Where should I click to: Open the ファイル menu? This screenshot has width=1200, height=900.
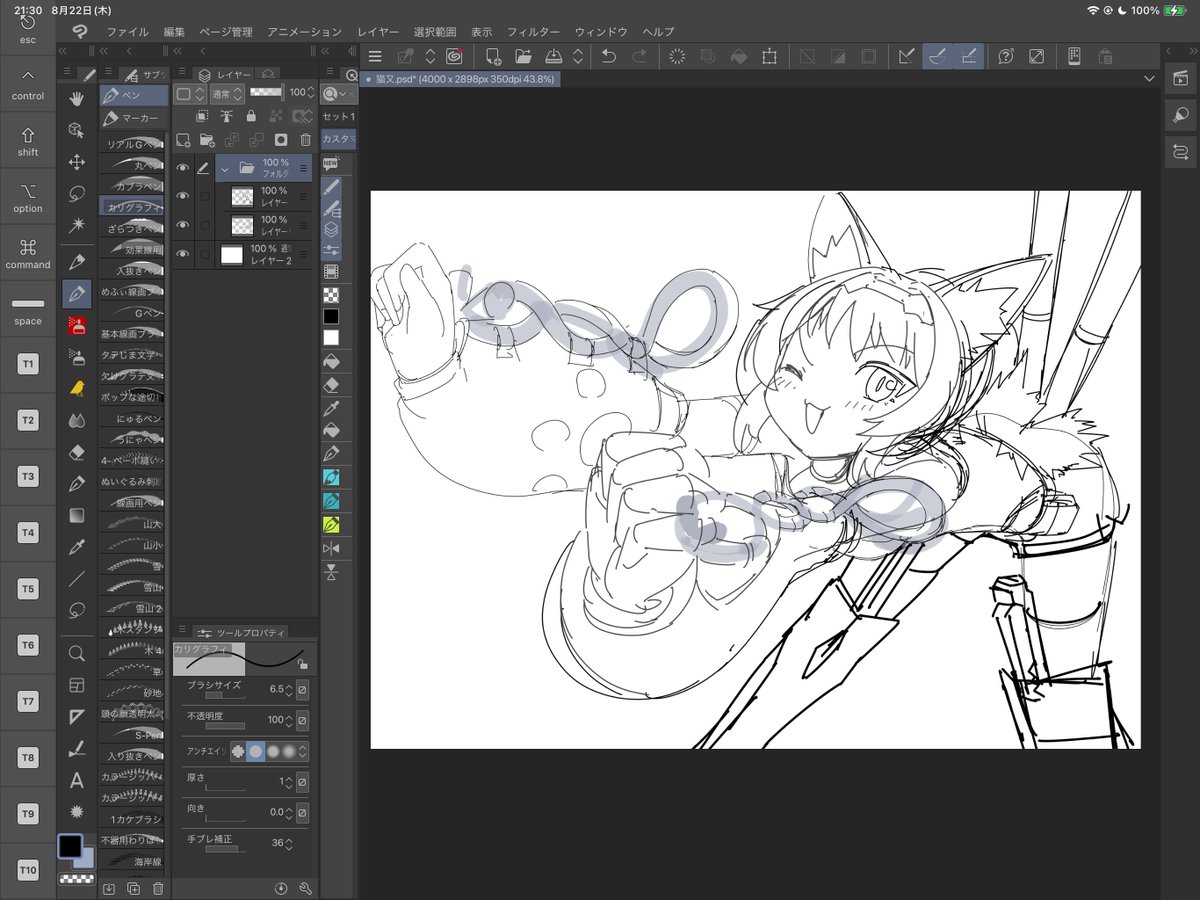[x=127, y=32]
